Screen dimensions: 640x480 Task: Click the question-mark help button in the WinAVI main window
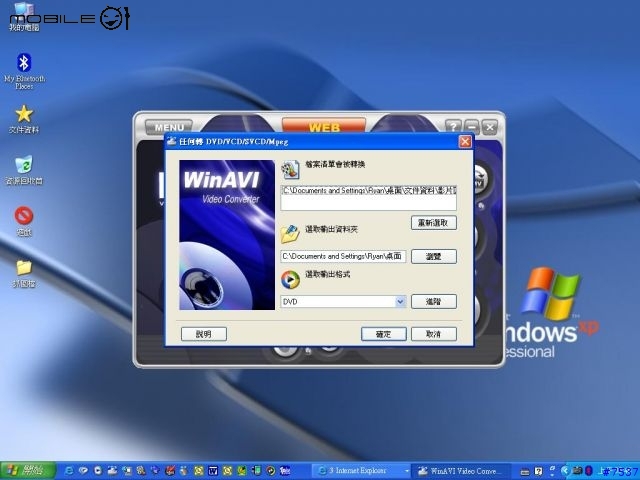[453, 127]
